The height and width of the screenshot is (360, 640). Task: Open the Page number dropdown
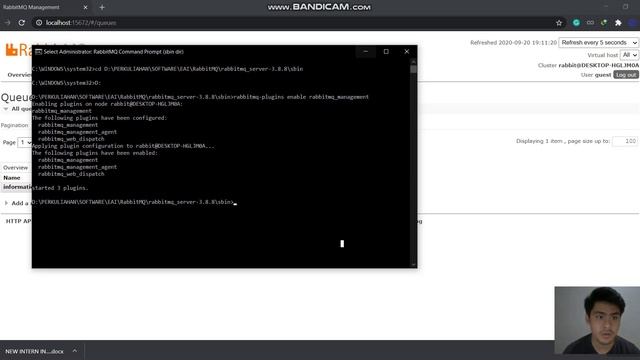point(25,142)
